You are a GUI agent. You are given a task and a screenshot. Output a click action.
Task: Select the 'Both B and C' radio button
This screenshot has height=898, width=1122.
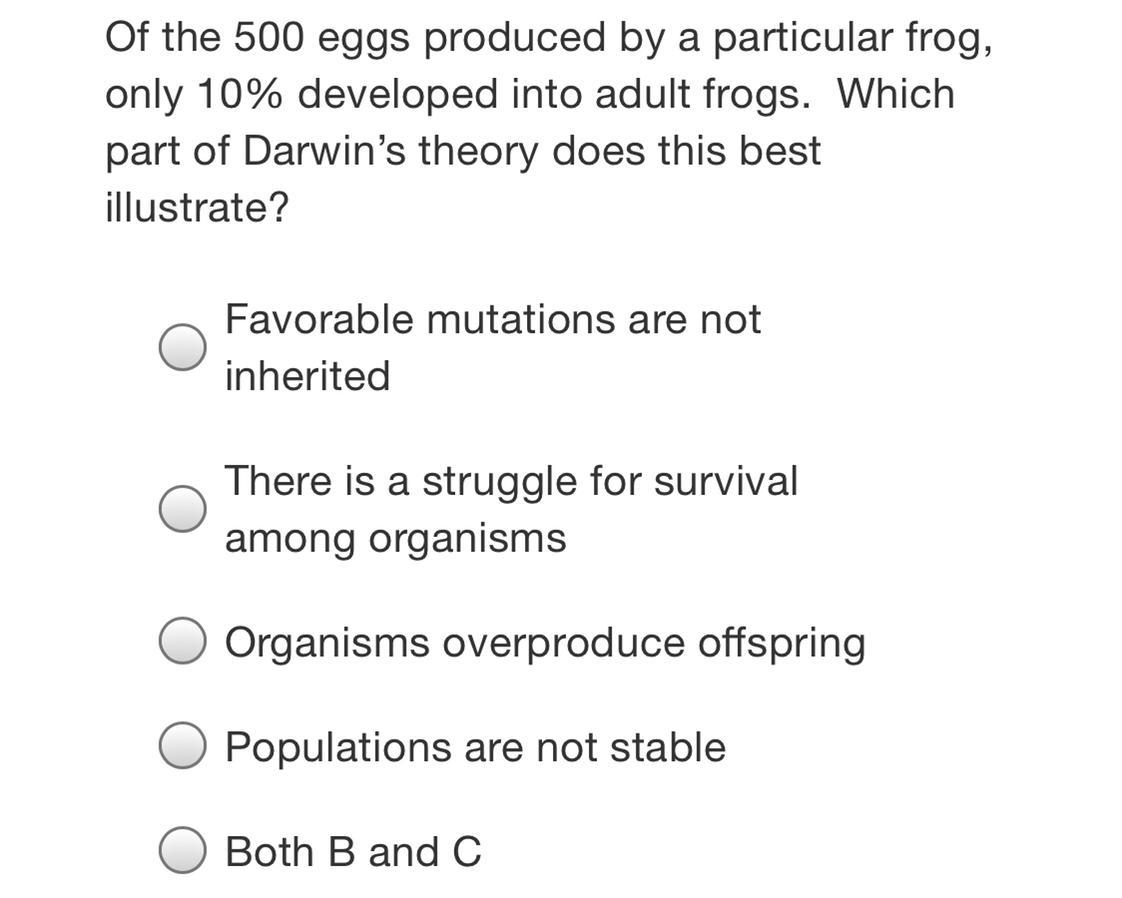coord(182,850)
